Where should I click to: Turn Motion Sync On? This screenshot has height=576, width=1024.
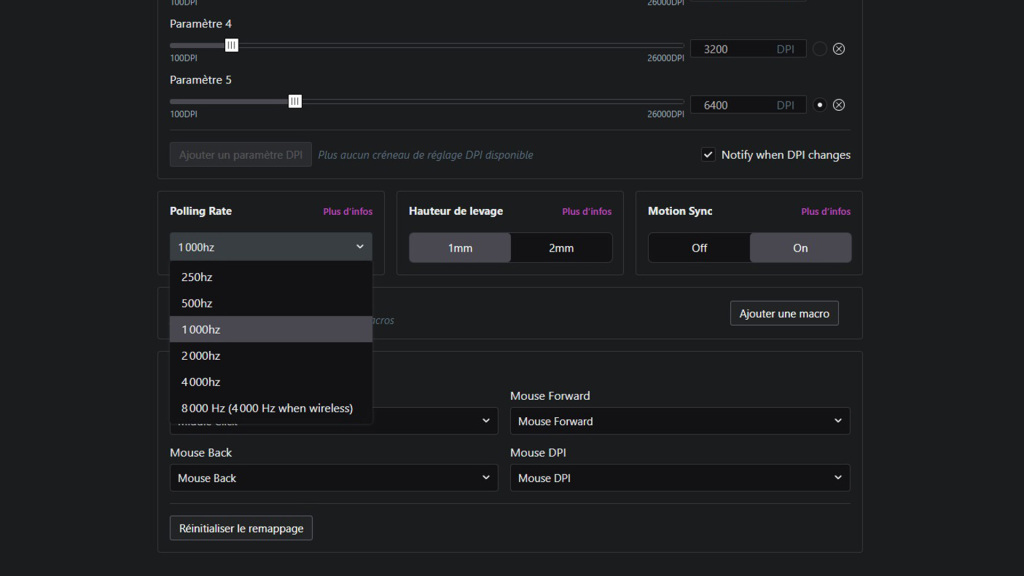pos(800,248)
